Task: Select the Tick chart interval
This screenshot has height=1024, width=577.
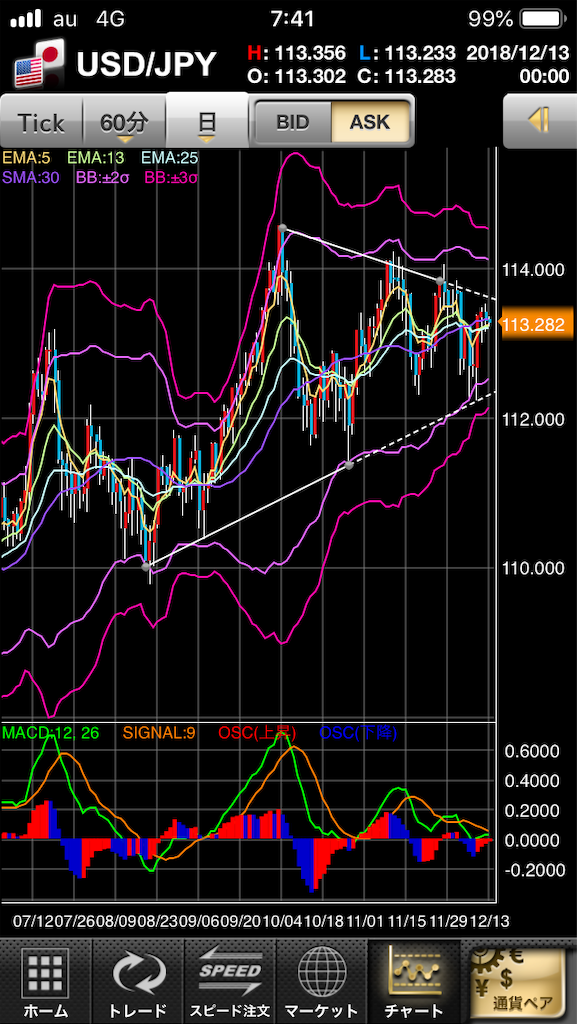Action: (x=42, y=122)
